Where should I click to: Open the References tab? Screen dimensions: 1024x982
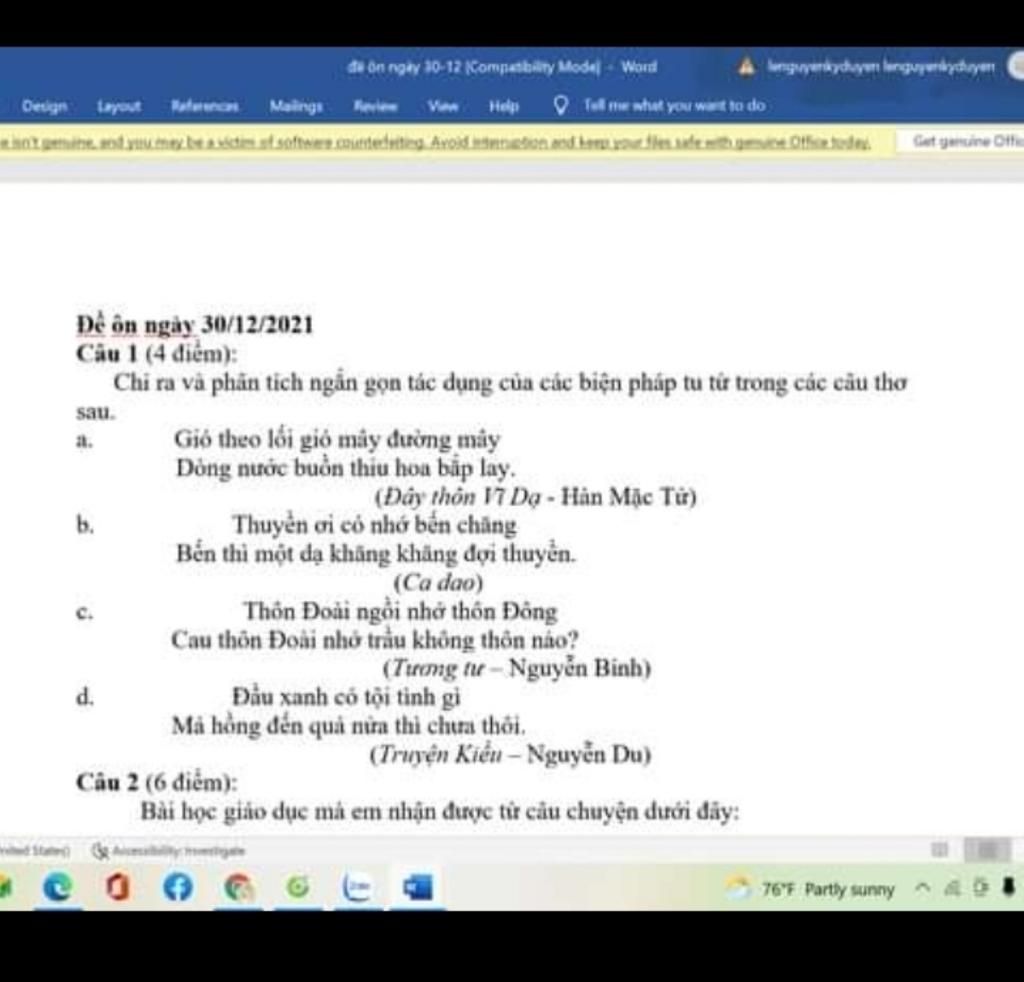(x=205, y=106)
